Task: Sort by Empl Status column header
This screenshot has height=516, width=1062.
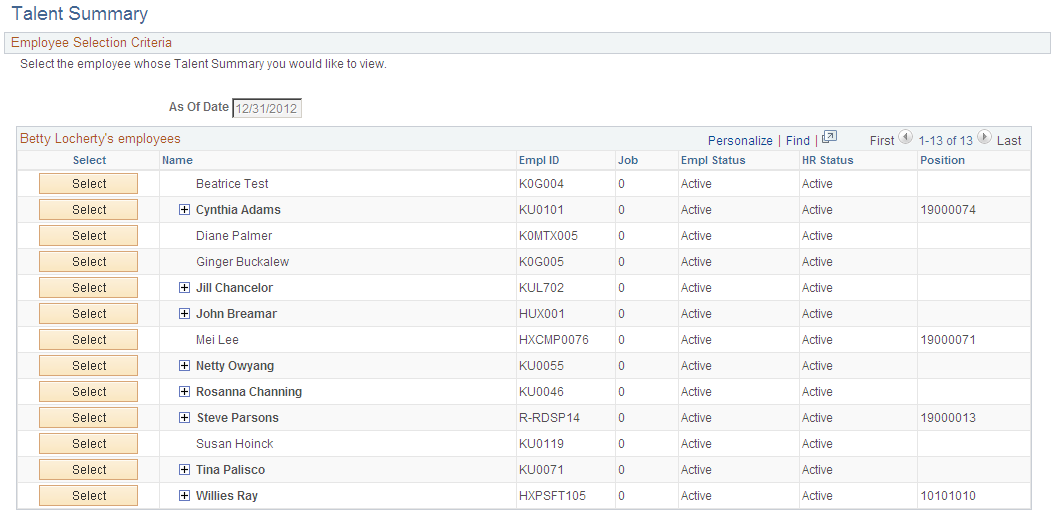Action: coord(713,160)
